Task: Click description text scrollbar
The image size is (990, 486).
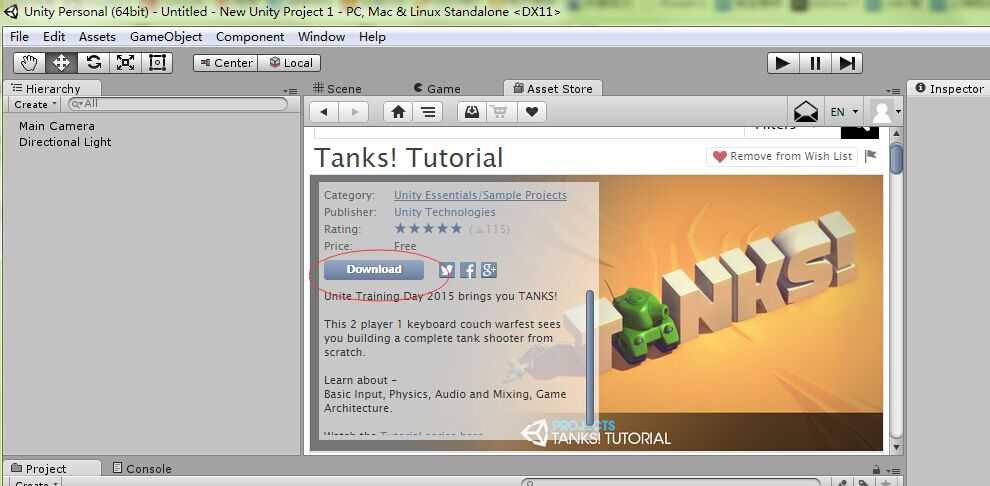Action: [x=590, y=358]
